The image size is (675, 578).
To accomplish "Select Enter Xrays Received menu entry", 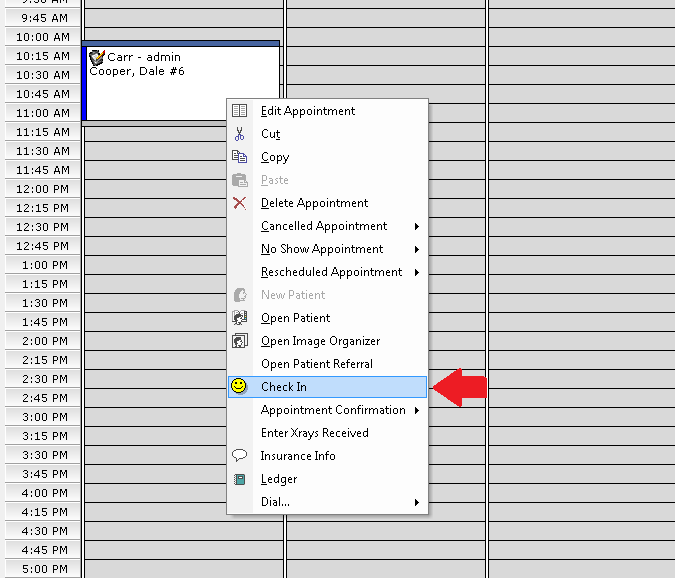I will [x=314, y=433].
